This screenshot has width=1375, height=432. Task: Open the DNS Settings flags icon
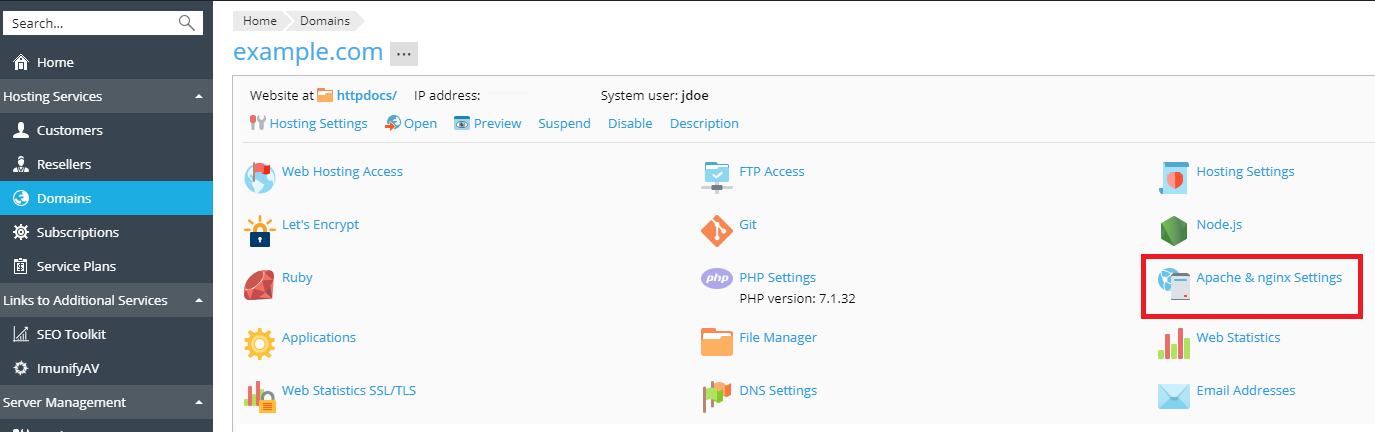click(x=717, y=396)
